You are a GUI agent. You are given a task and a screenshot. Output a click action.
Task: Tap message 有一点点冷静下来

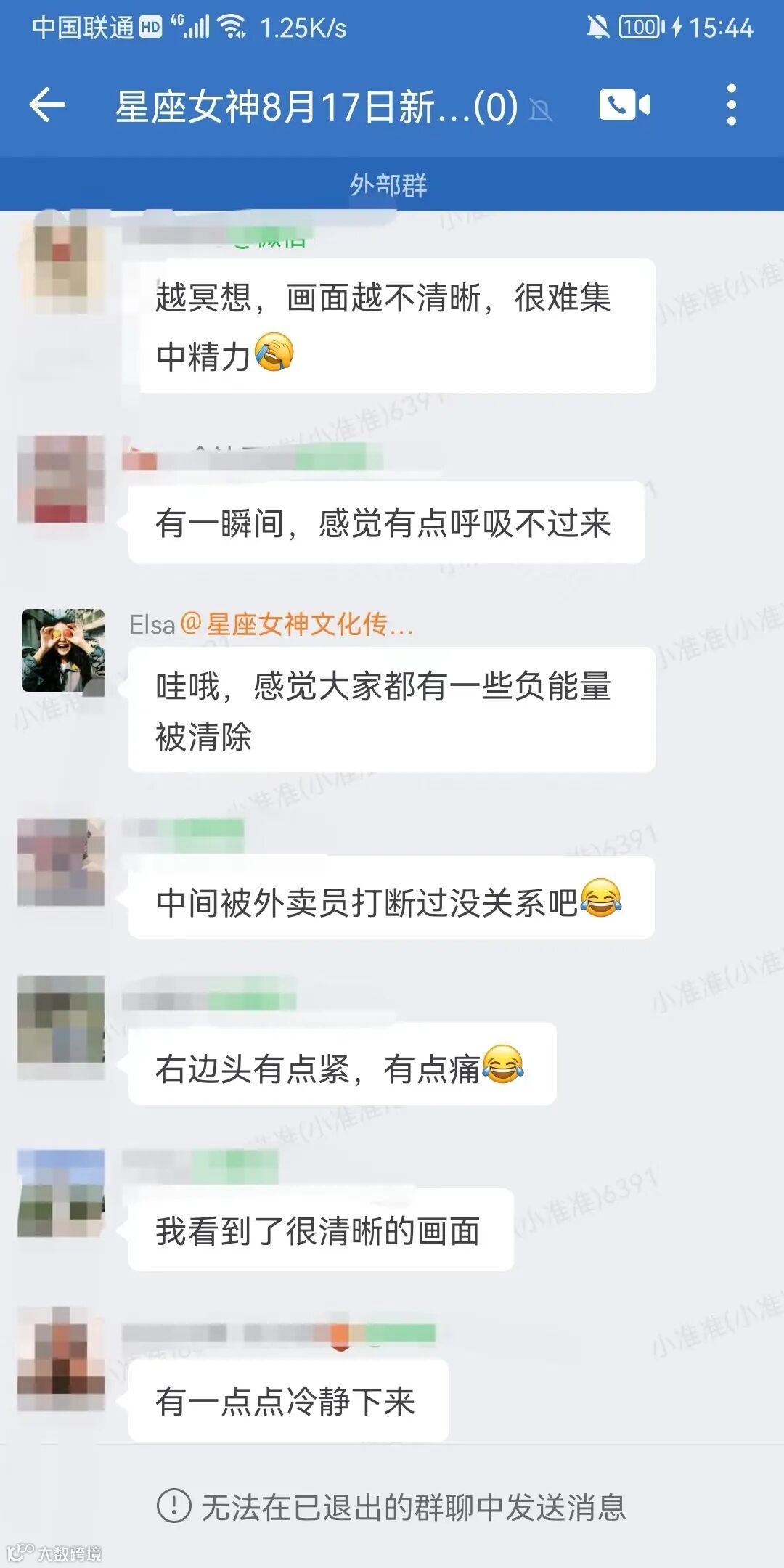point(288,1400)
